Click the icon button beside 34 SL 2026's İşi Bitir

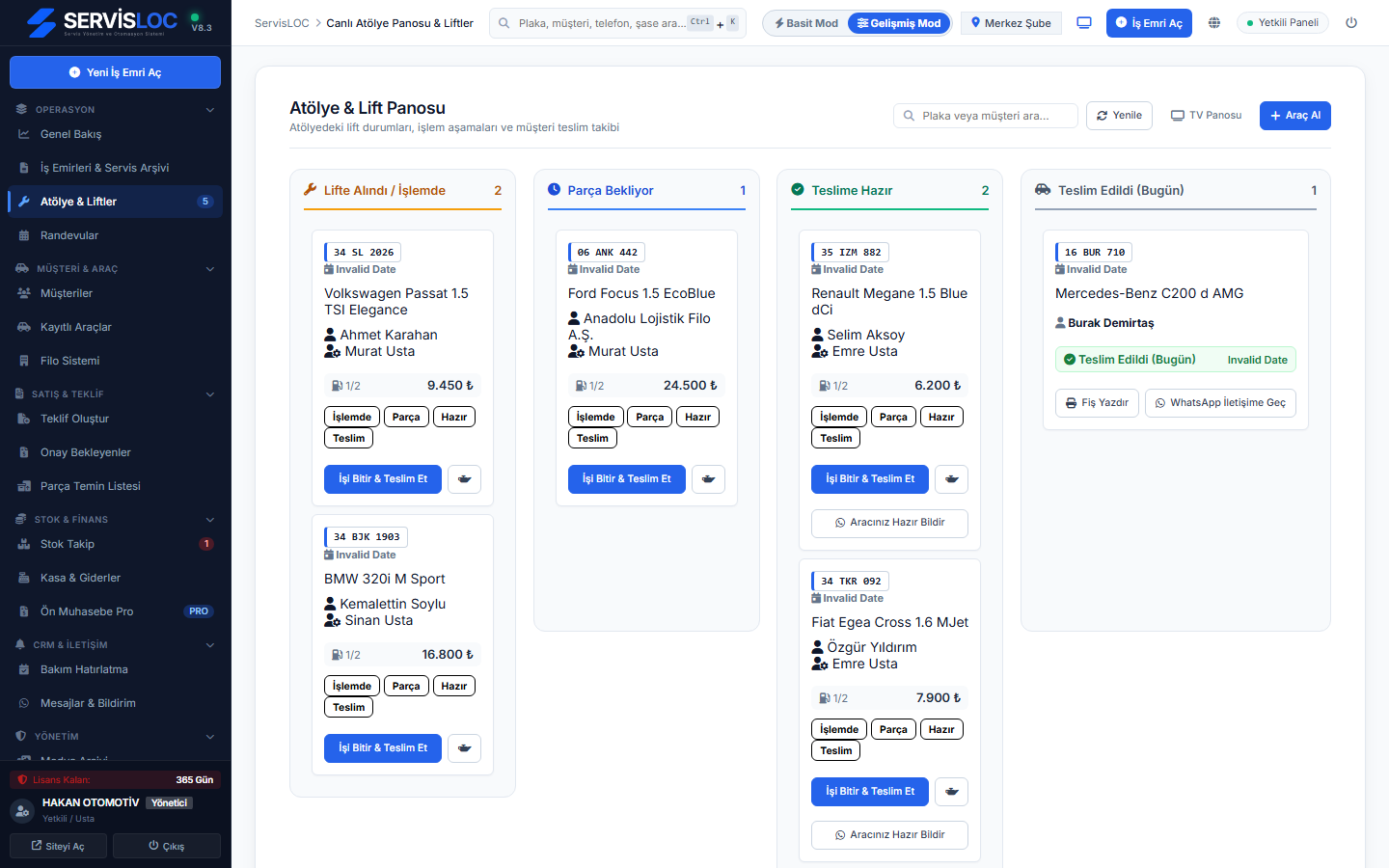click(465, 479)
